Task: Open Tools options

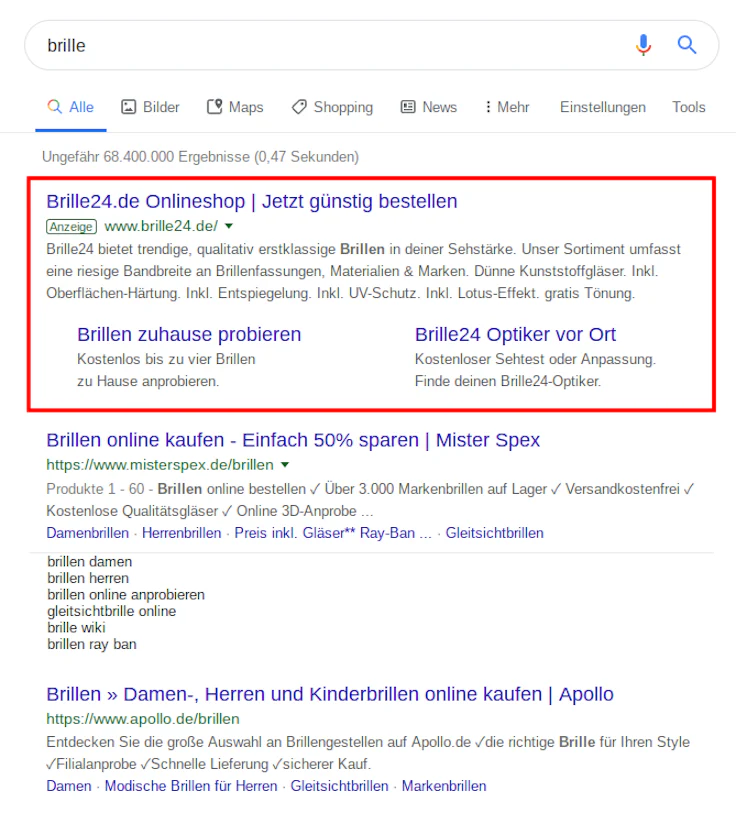Action: point(689,107)
